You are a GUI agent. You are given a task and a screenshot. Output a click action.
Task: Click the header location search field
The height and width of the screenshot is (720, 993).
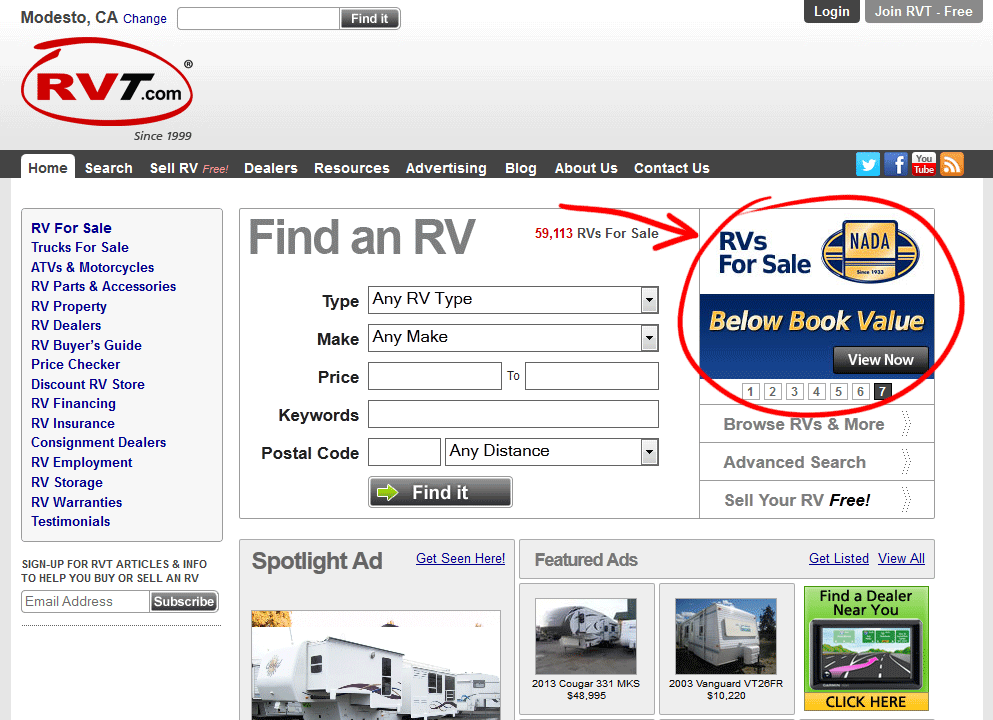tap(259, 18)
